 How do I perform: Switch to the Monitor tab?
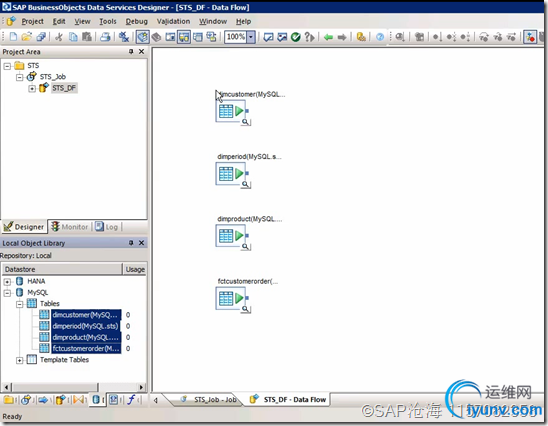[x=70, y=227]
